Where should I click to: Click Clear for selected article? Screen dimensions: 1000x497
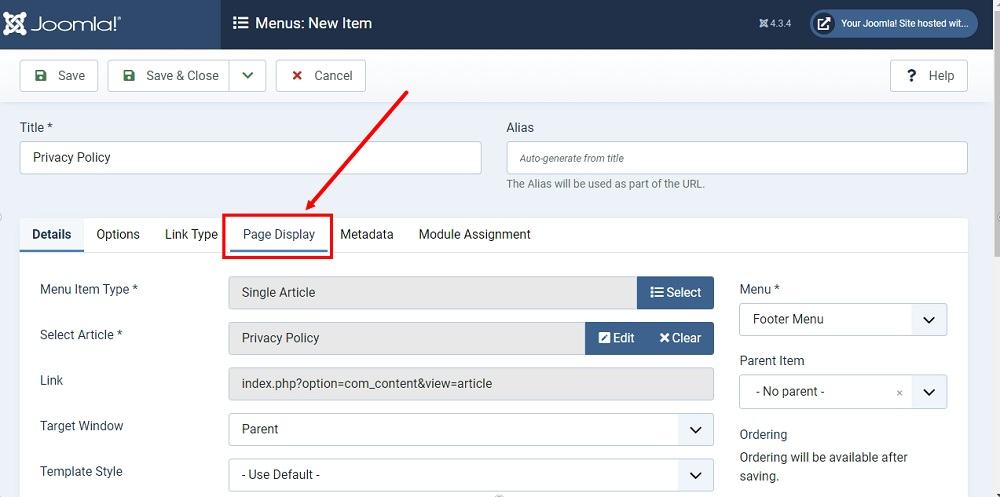[x=680, y=338]
